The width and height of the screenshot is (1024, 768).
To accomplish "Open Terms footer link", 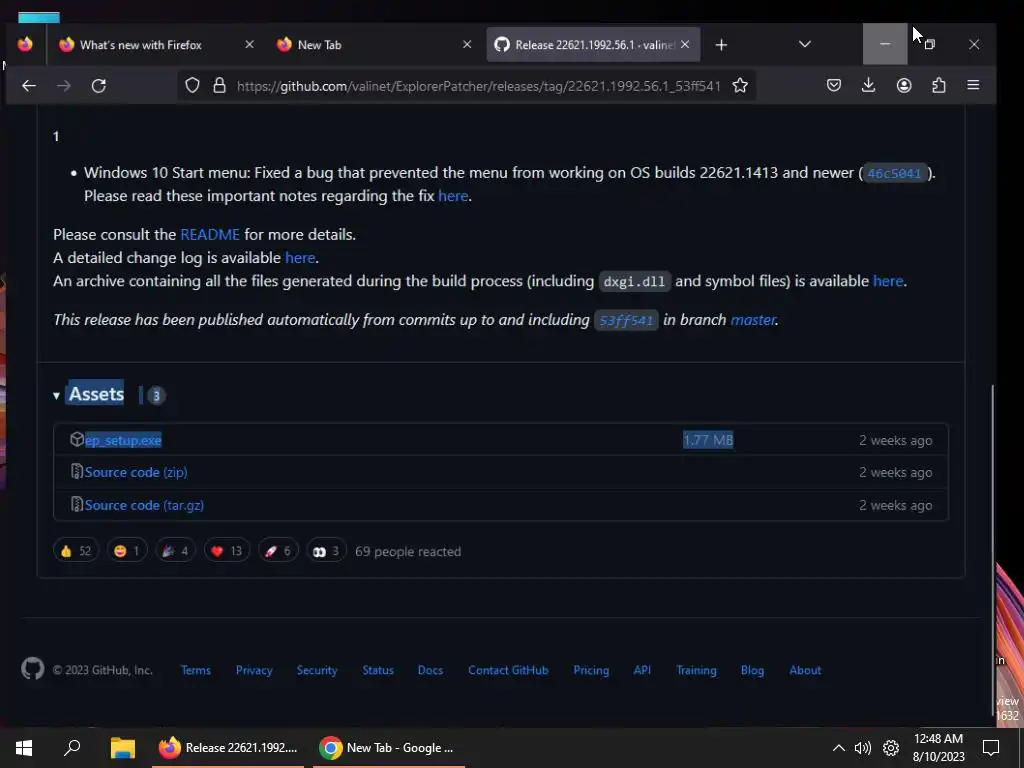I will tap(195, 670).
